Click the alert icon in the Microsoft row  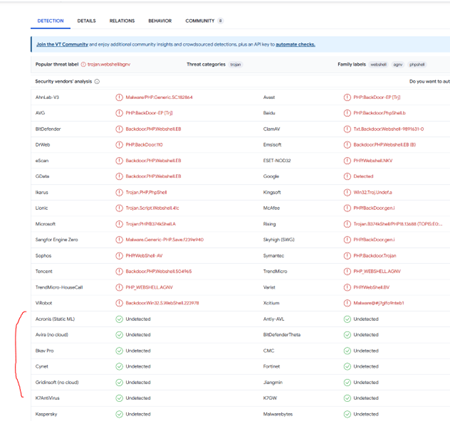click(x=119, y=224)
